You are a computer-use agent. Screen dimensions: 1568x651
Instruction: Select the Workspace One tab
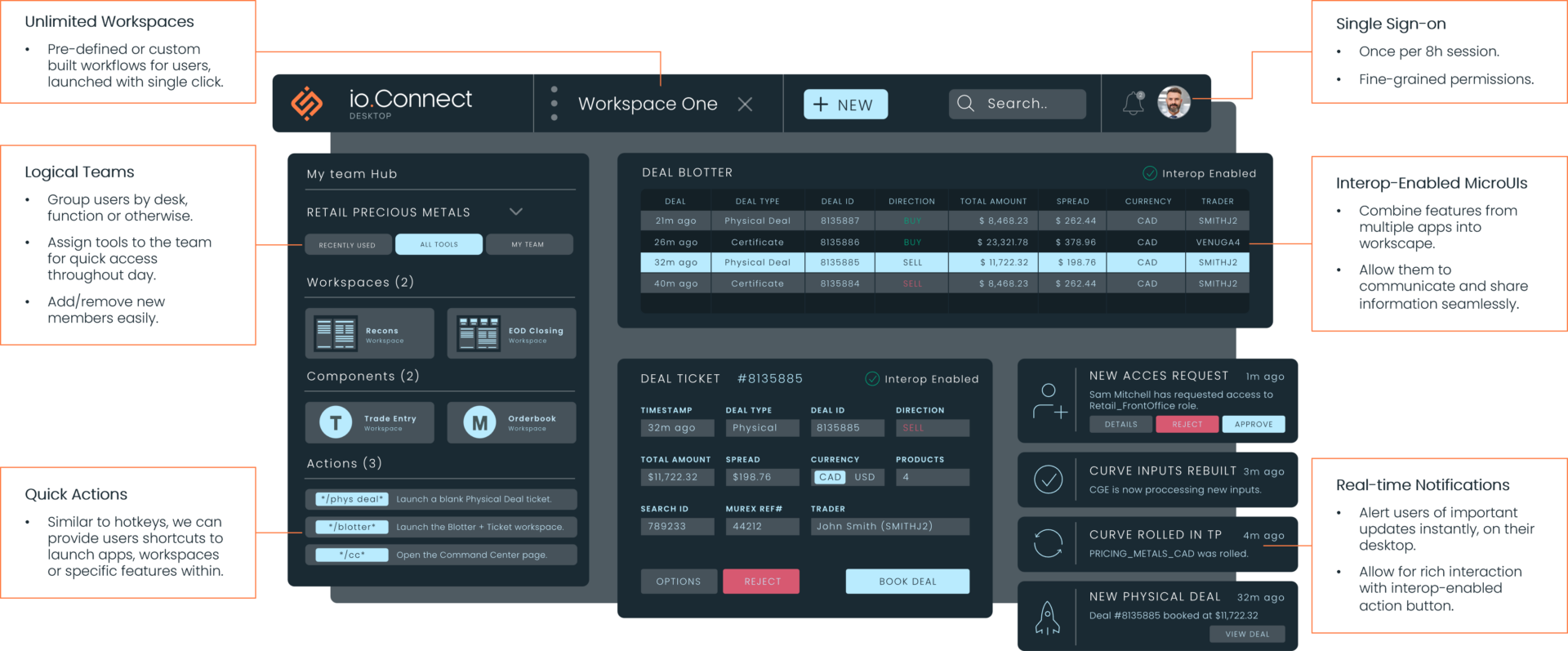648,104
